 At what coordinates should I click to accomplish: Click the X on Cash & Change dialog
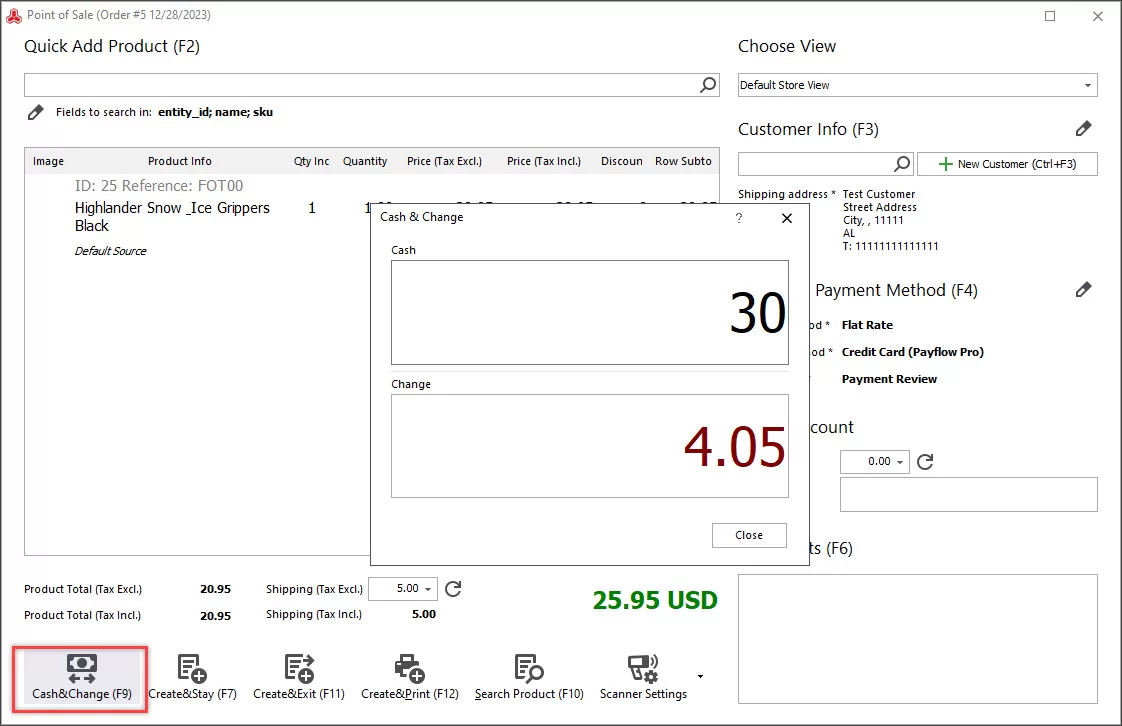(787, 218)
